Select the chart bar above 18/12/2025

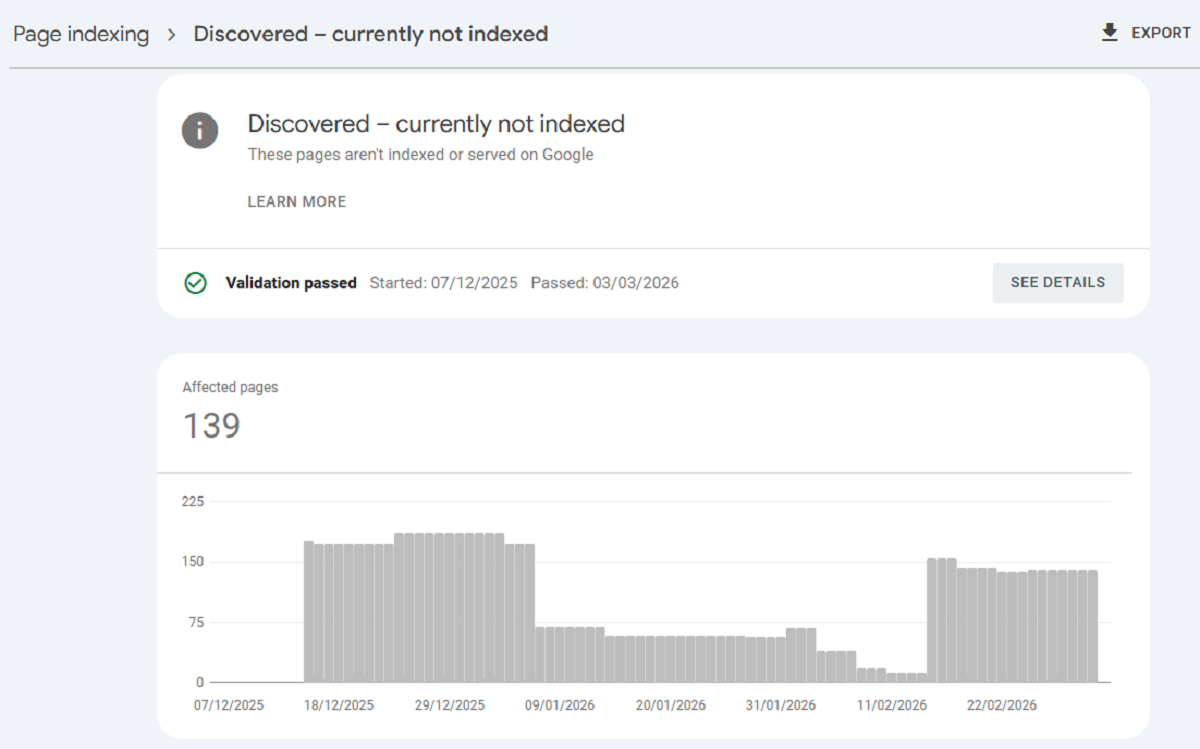339,610
